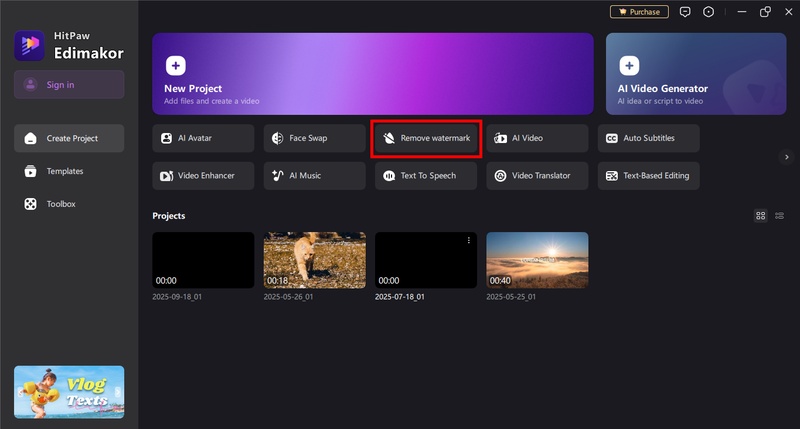The height and width of the screenshot is (429, 800).
Task: Select the Remove watermark tool
Action: 426,138
